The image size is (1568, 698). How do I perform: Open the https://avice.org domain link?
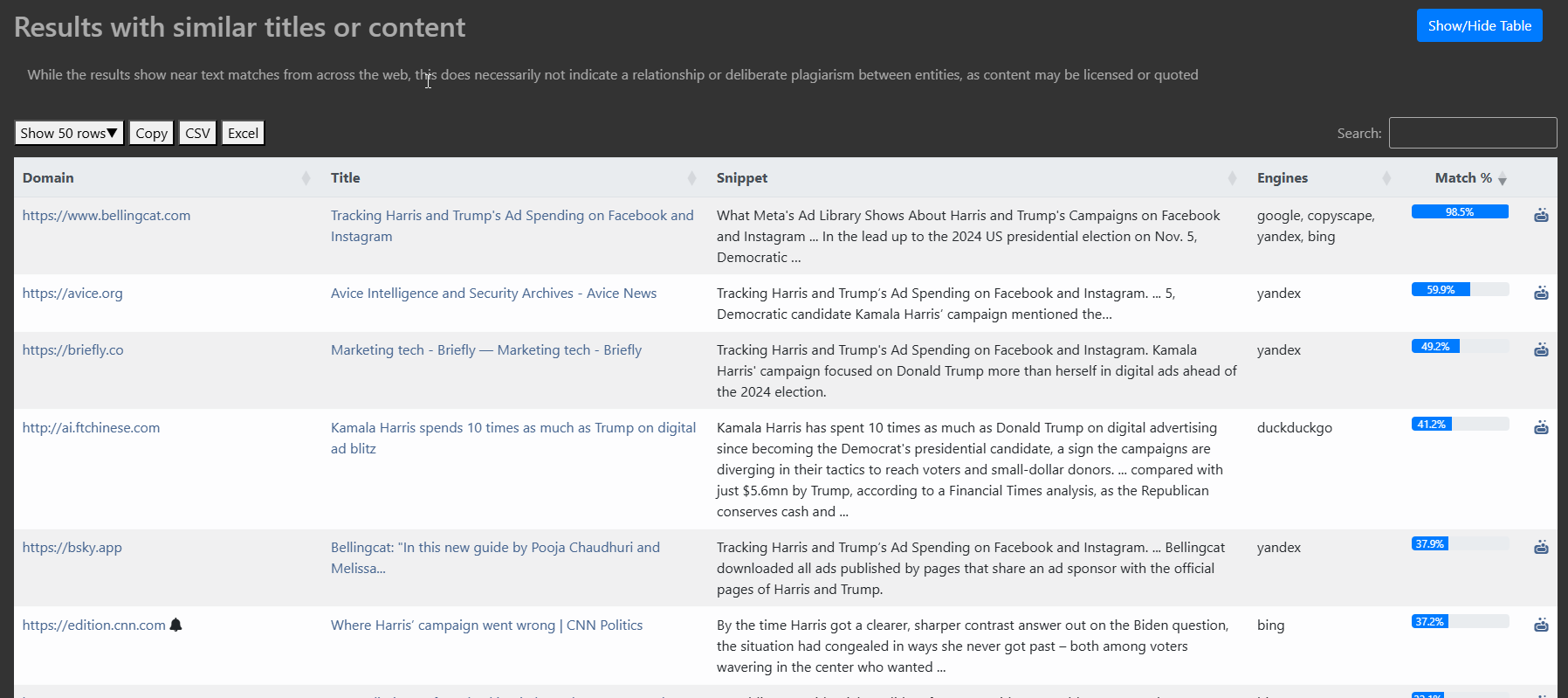pyautogui.click(x=72, y=293)
